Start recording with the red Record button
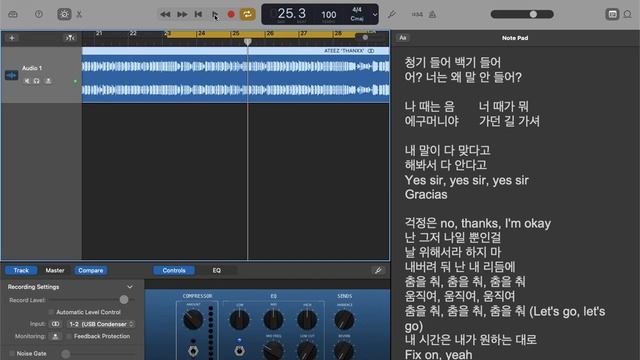 [231, 14]
